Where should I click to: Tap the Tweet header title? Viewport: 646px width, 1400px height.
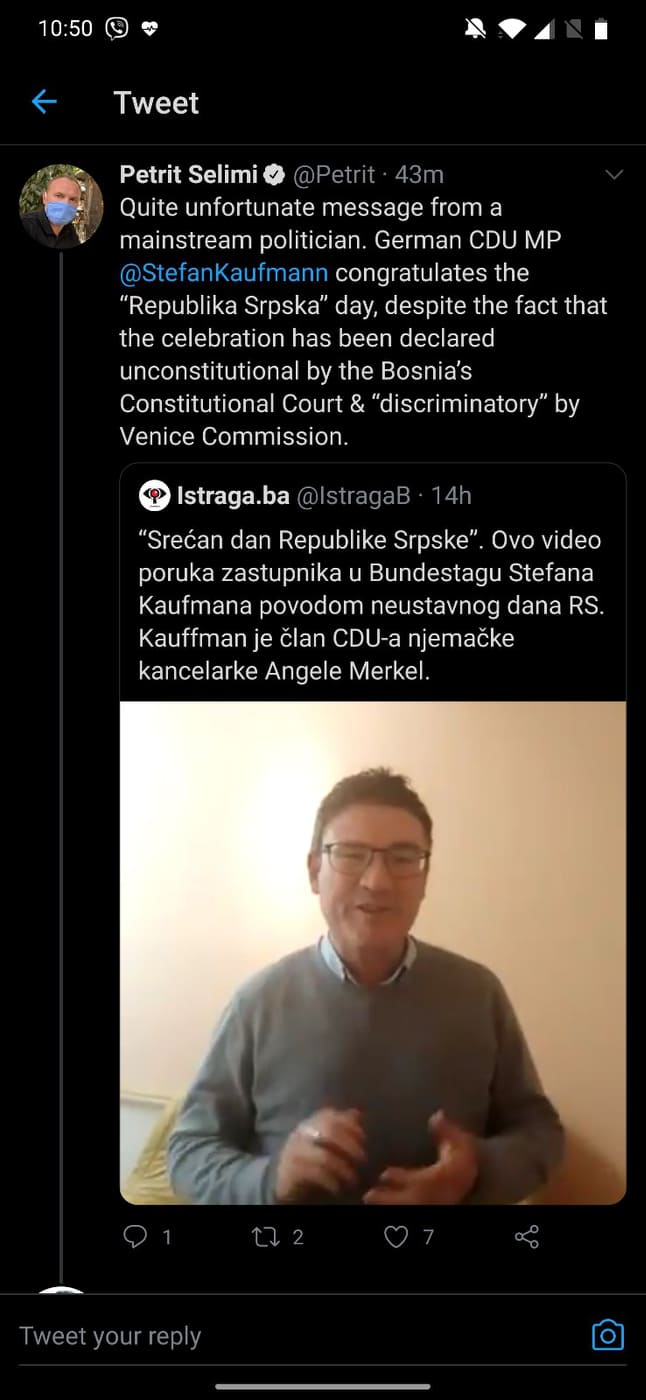tap(156, 103)
